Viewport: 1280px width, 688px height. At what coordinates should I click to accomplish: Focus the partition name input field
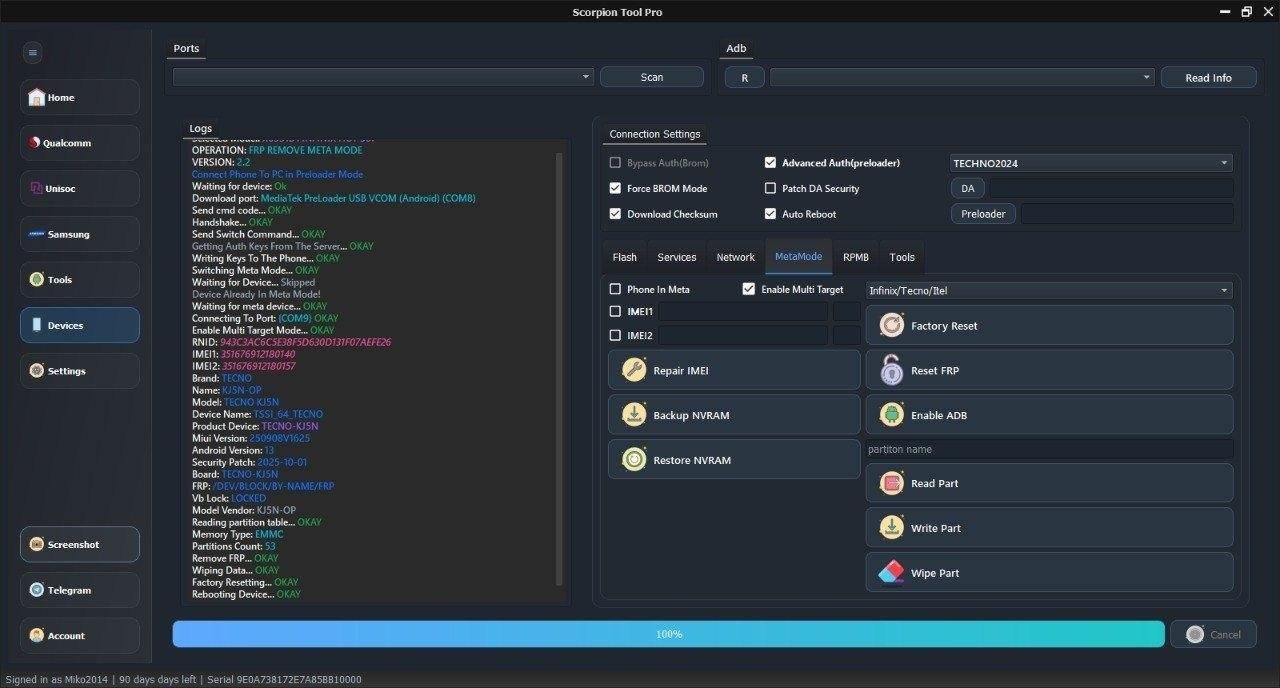pyautogui.click(x=1049, y=449)
